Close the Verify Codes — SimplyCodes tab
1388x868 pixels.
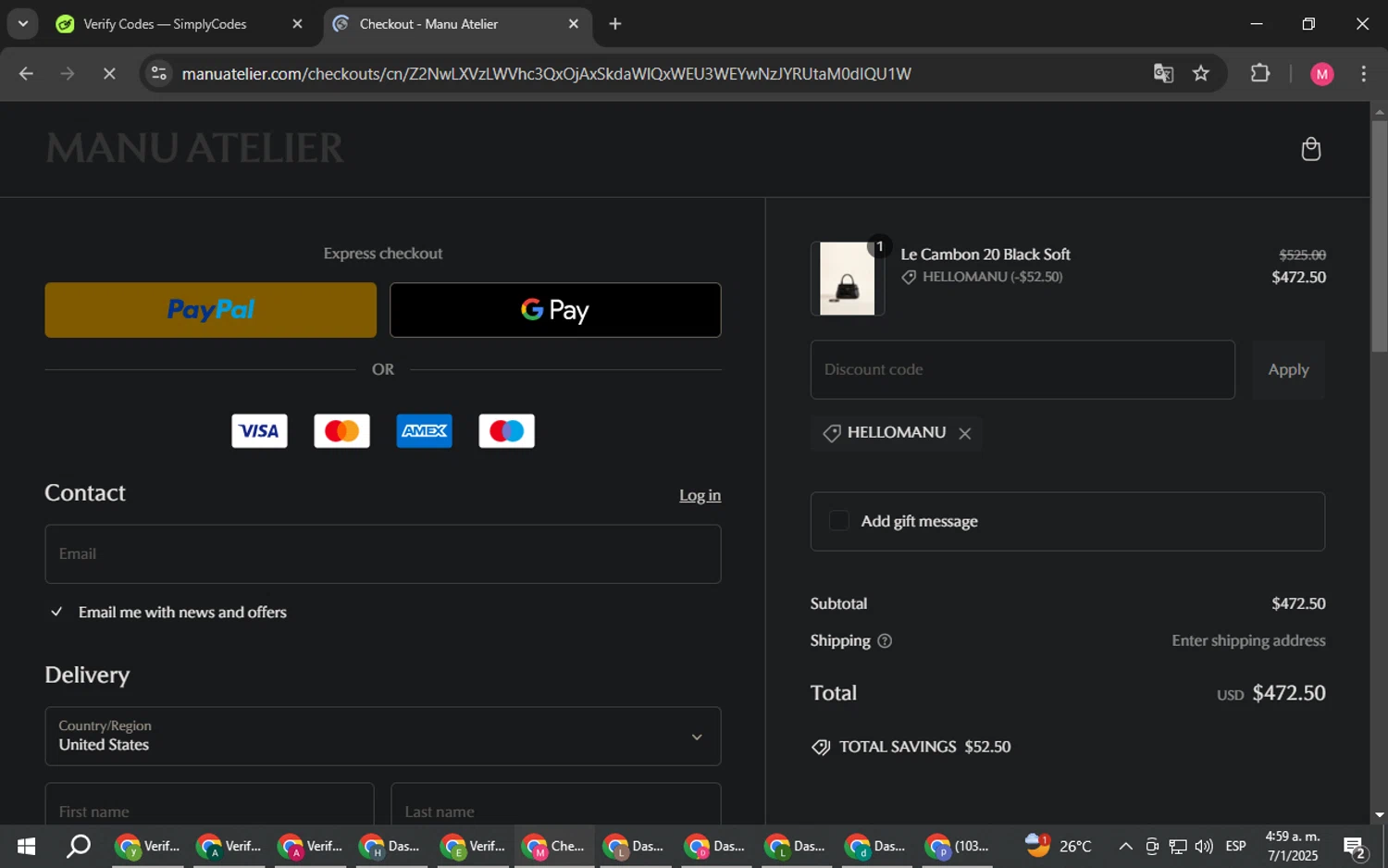[x=297, y=24]
